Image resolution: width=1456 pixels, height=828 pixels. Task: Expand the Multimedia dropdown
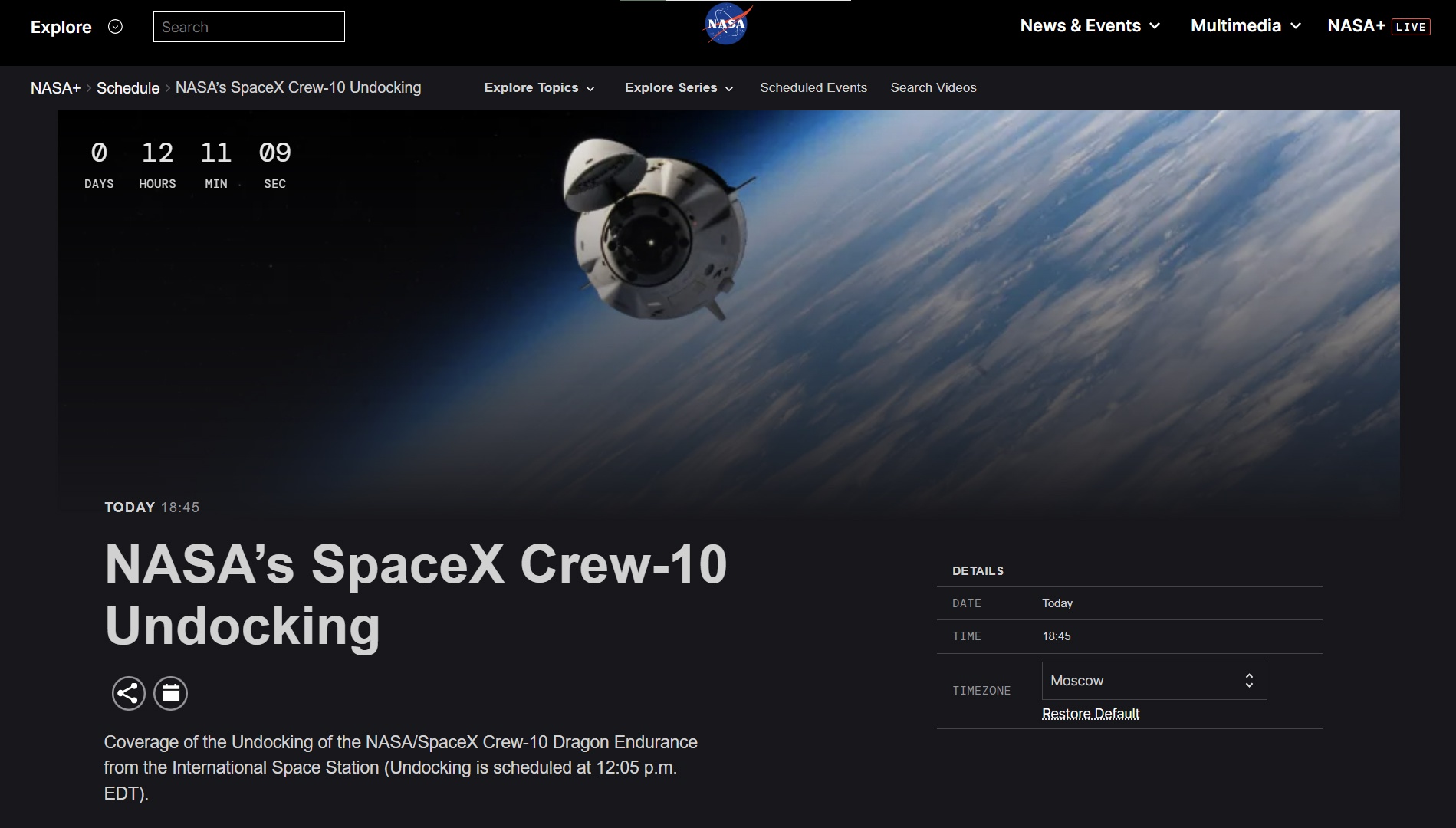click(1246, 26)
